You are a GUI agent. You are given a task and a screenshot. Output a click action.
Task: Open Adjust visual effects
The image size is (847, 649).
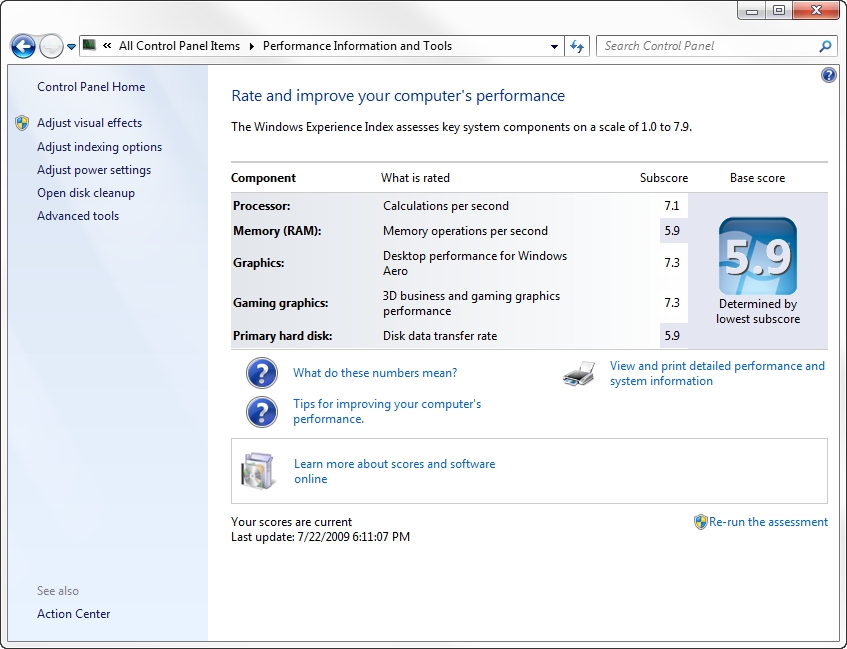(x=90, y=123)
